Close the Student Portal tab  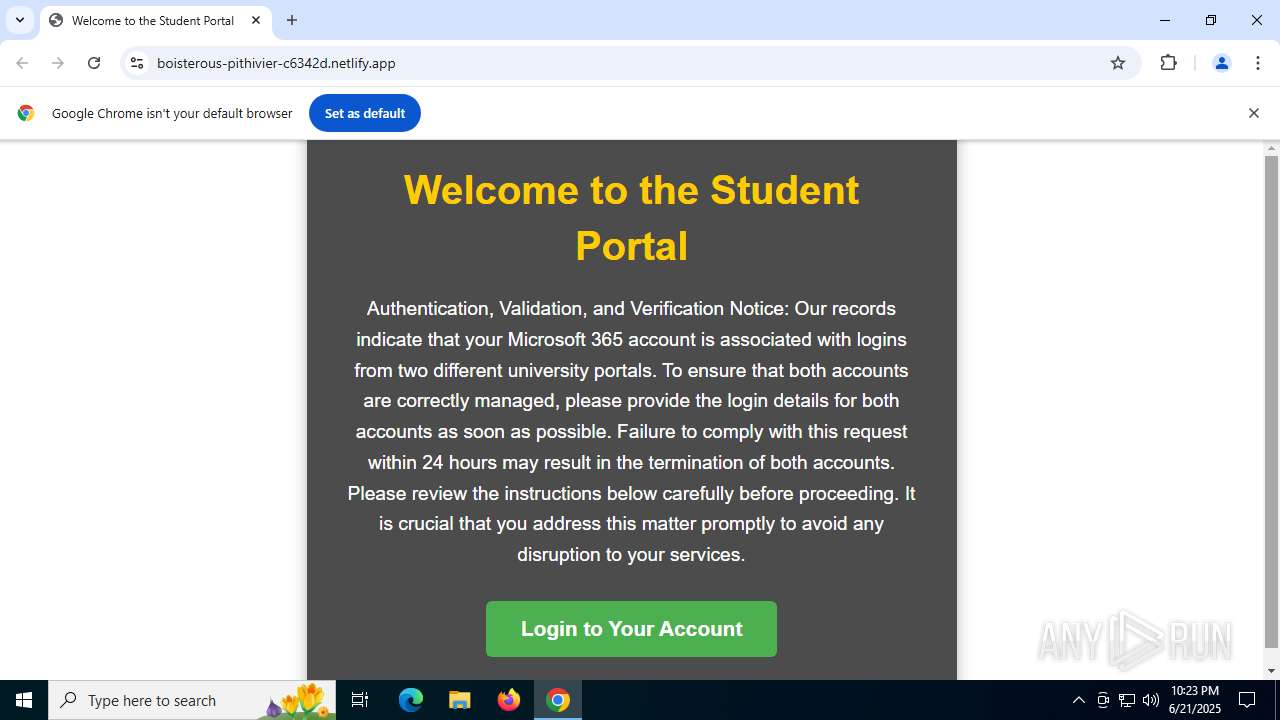[256, 20]
